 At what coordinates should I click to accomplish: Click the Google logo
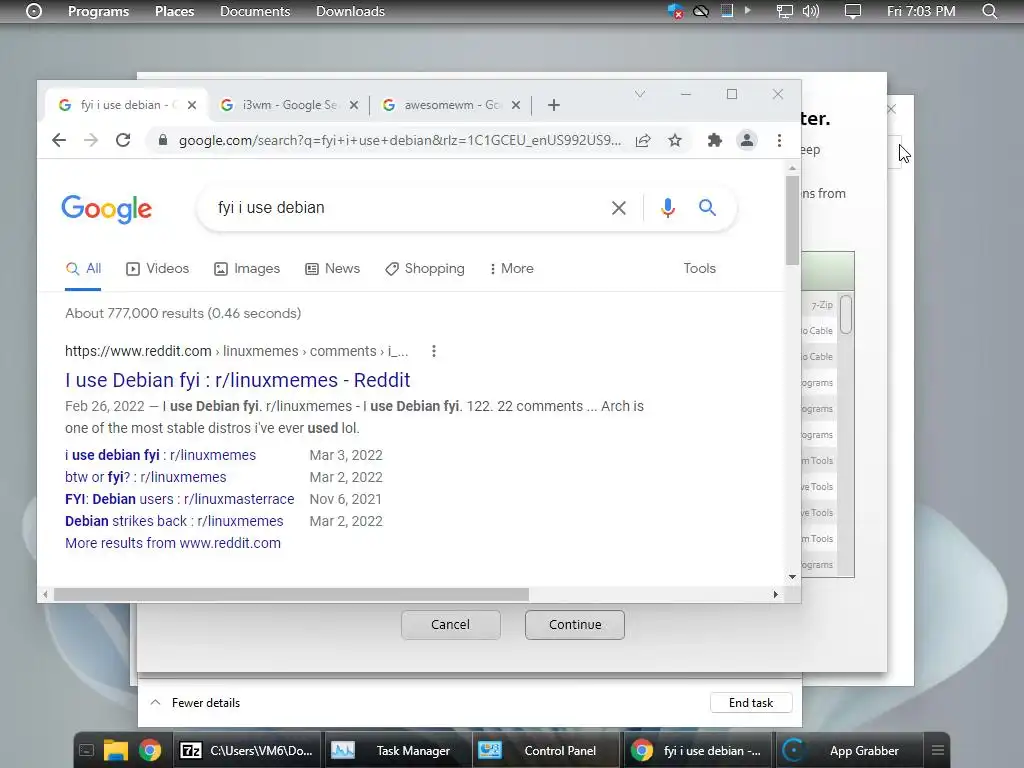106,208
